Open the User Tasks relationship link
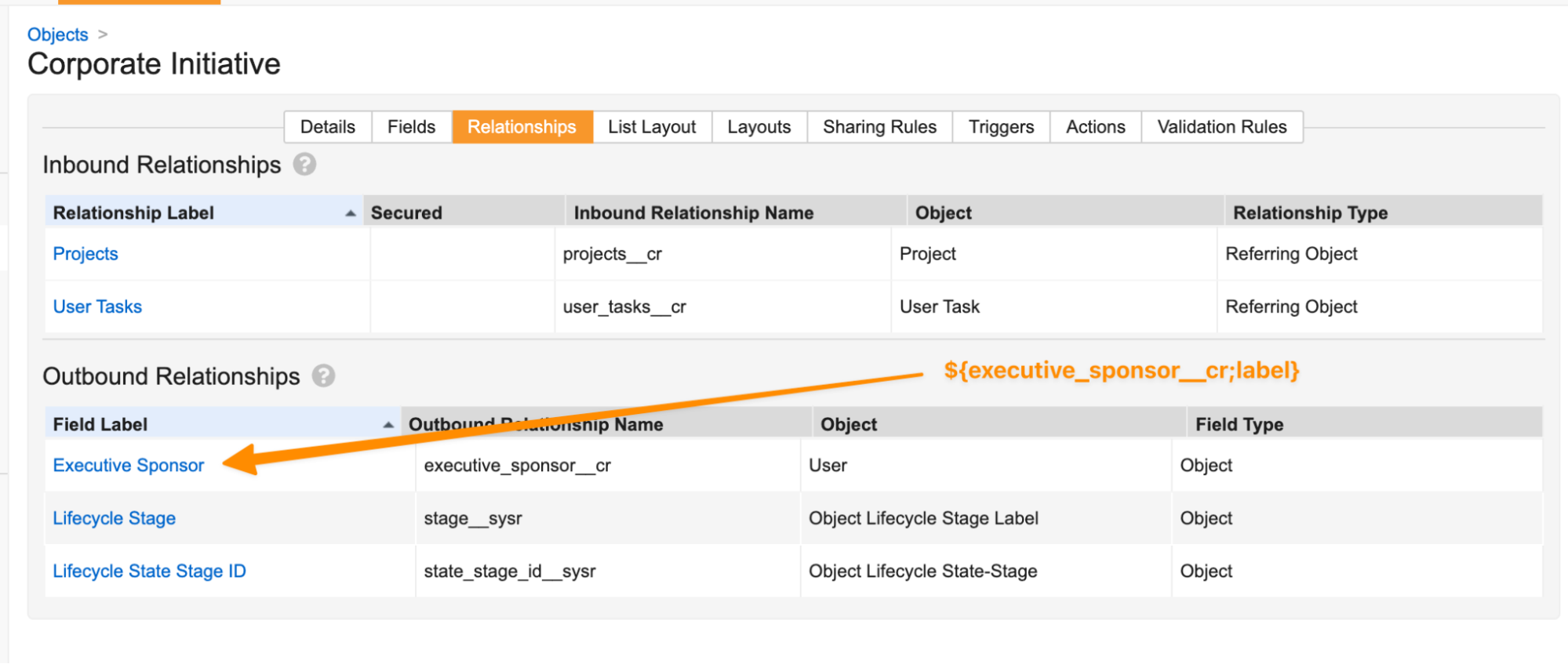The height and width of the screenshot is (664, 1568). 97,307
